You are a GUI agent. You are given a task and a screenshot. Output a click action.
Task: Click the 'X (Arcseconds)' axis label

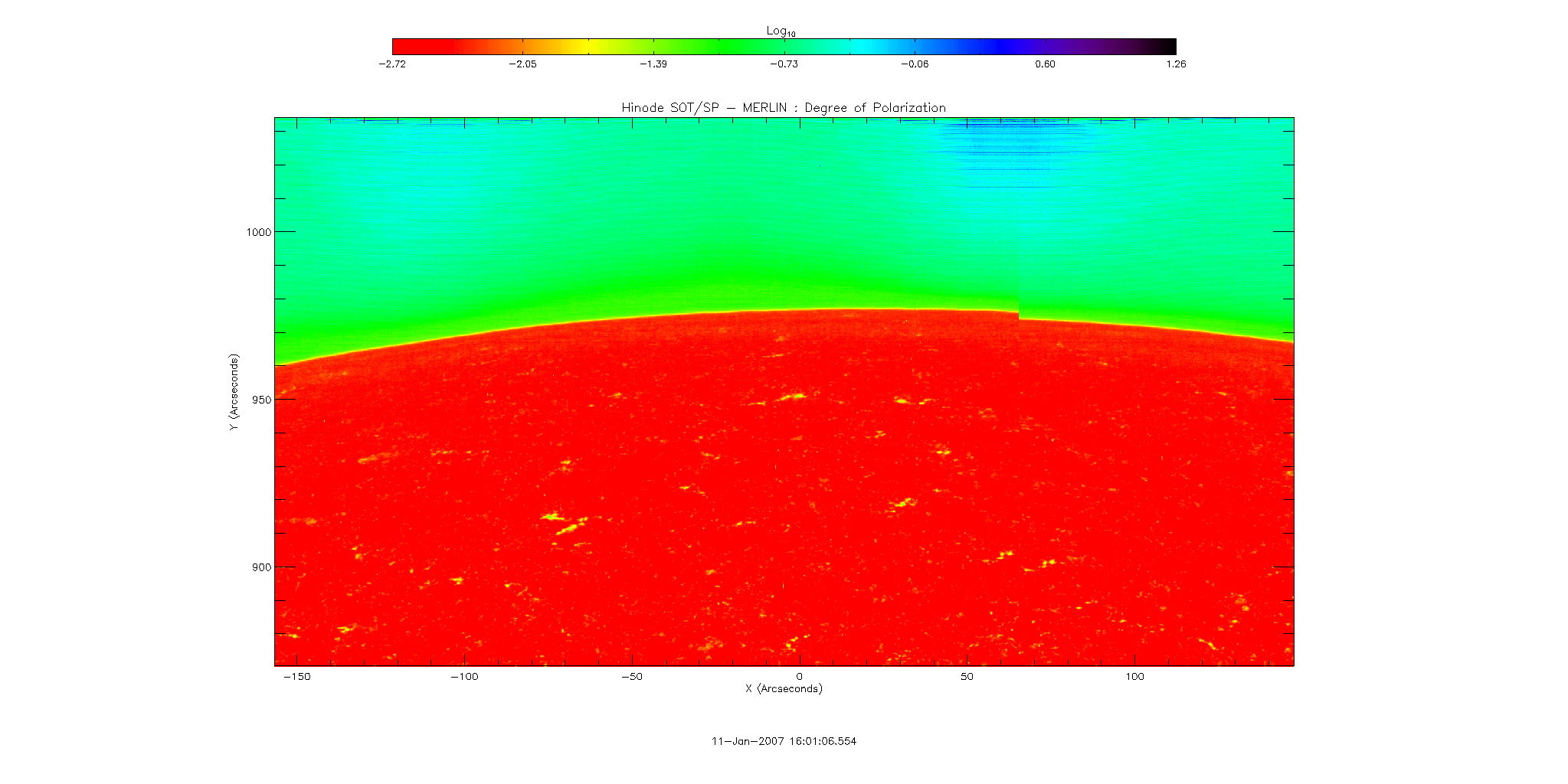[784, 689]
